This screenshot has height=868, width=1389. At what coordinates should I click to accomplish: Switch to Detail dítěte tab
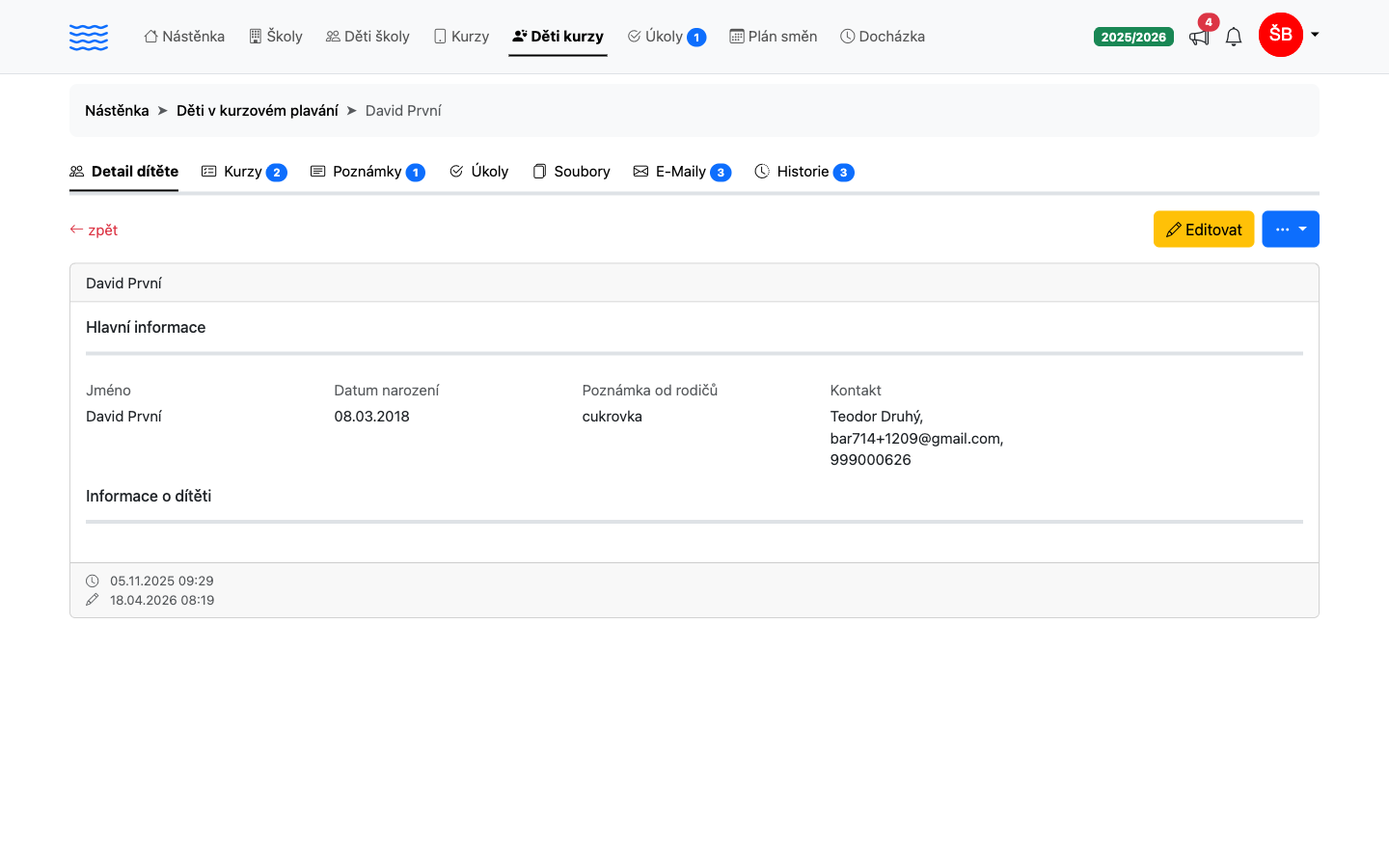point(123,172)
